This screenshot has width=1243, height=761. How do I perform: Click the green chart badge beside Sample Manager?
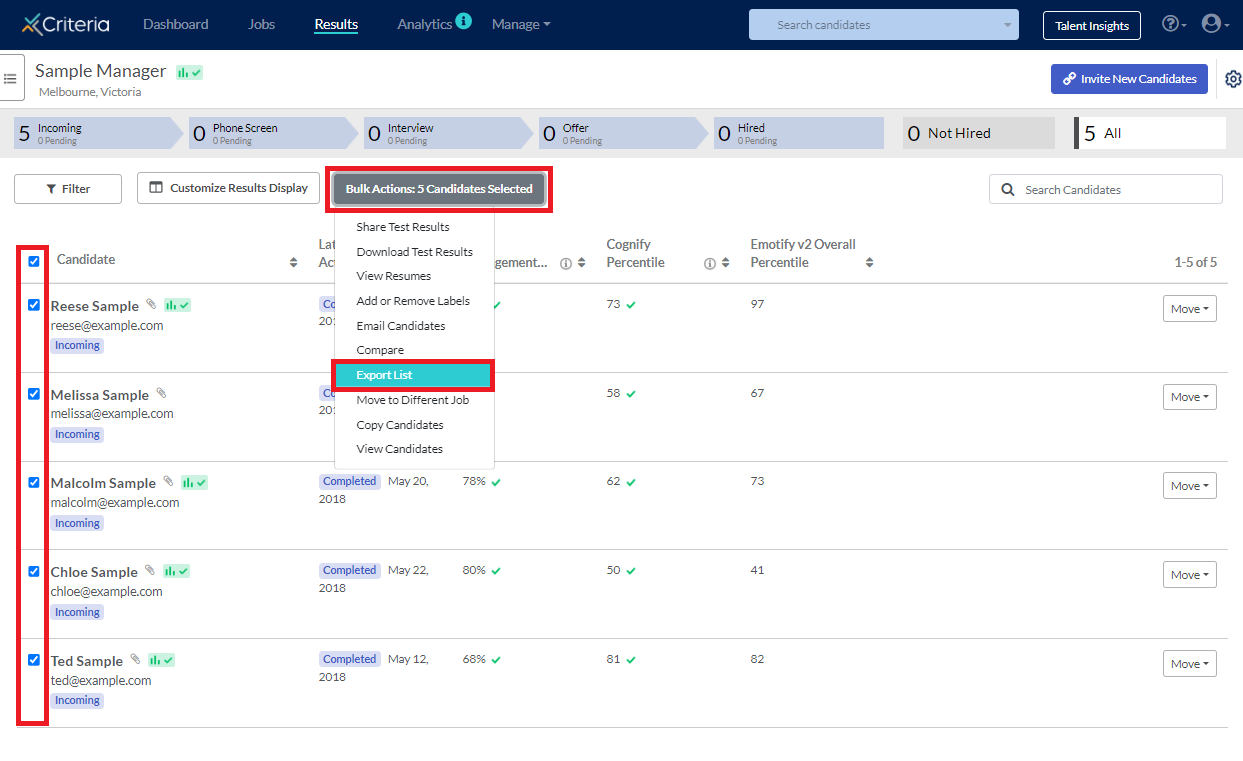pyautogui.click(x=189, y=72)
